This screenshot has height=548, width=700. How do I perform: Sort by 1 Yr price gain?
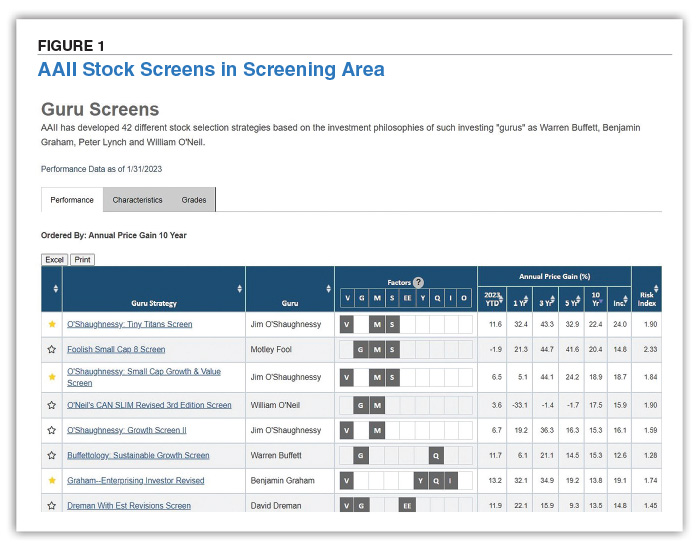coord(520,299)
